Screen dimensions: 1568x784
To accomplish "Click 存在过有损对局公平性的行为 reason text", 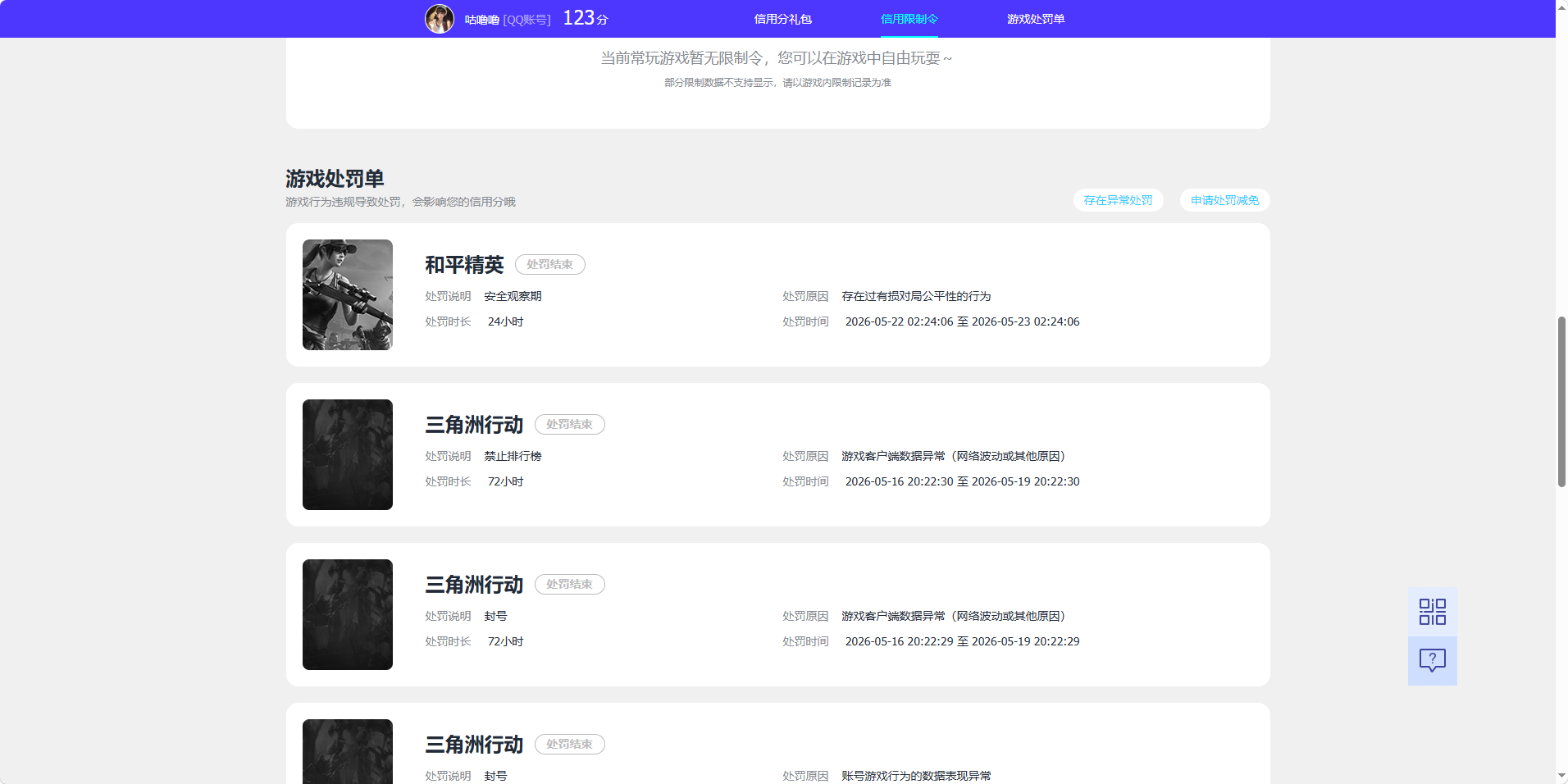I will pyautogui.click(x=916, y=296).
